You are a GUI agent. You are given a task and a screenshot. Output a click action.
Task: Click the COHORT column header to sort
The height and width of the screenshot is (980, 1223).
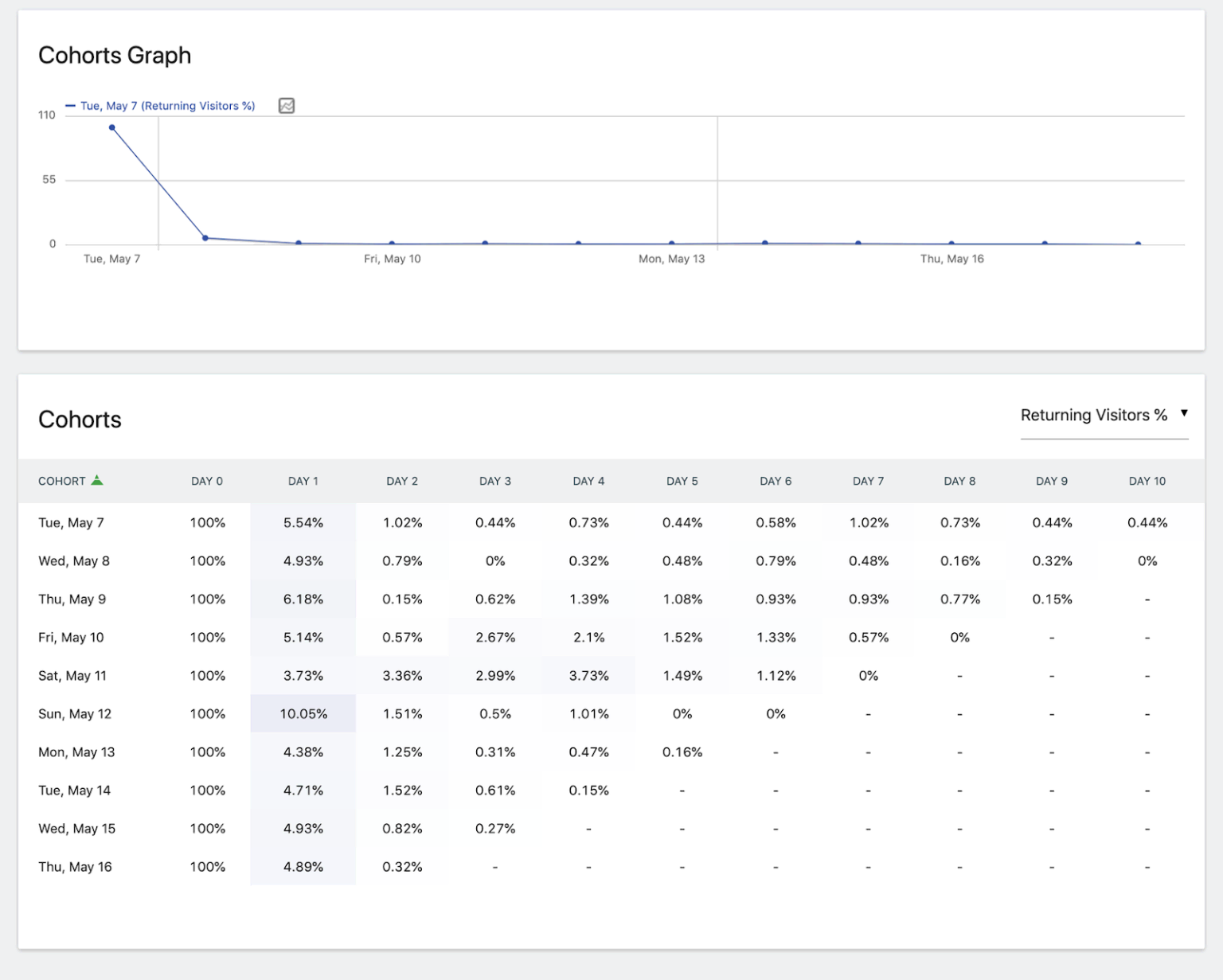point(64,481)
